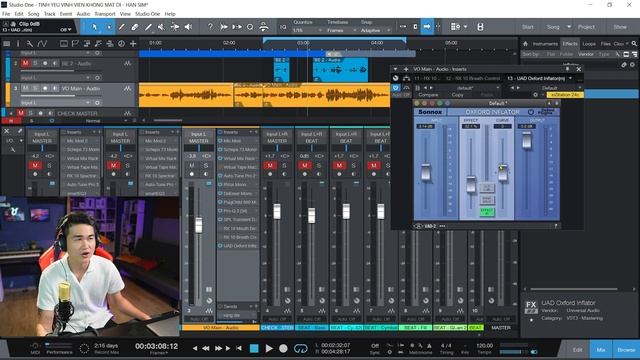Open the Song page dropdown arrow
The height and width of the screenshot is (360, 640).
569,27
